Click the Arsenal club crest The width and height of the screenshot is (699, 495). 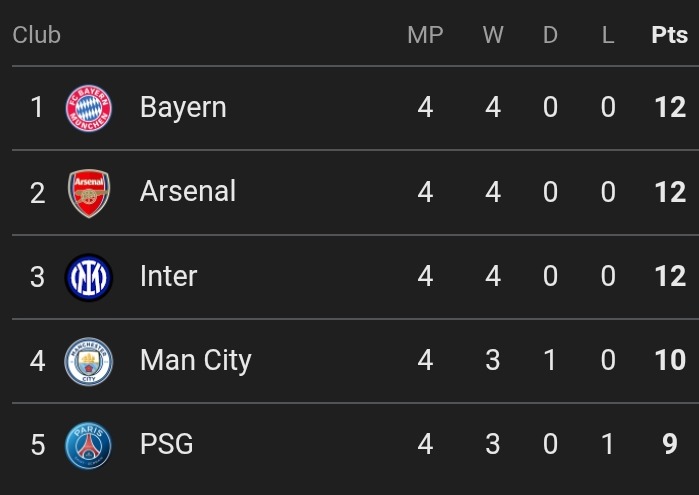pos(89,192)
